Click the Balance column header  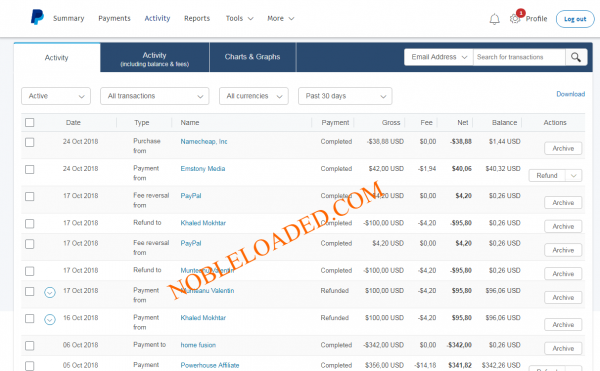[504, 122]
